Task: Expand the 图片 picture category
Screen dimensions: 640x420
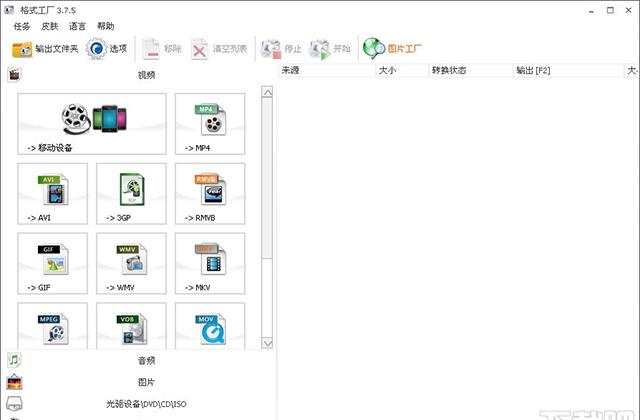Action: click(x=146, y=382)
